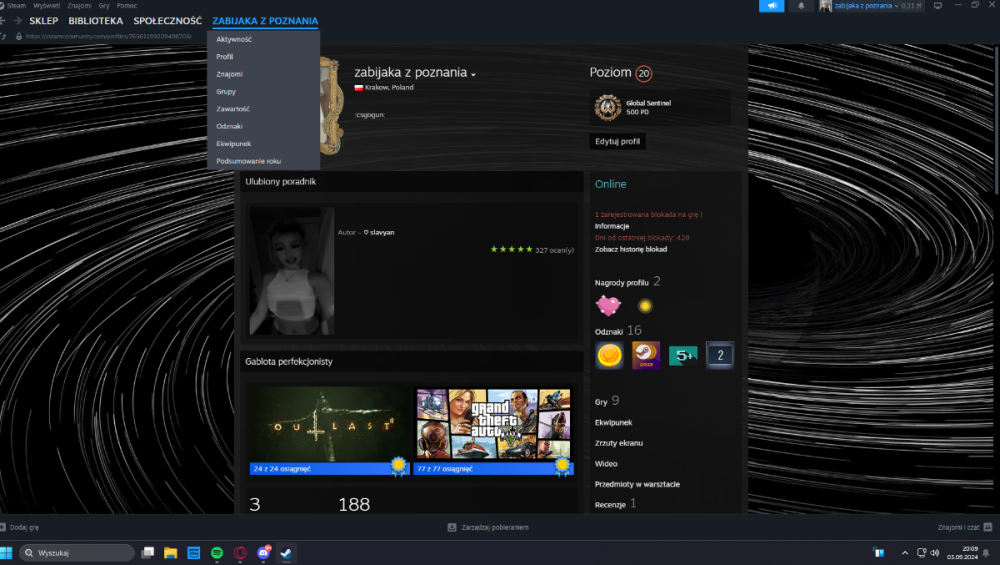
Task: Open Zobacz historię blokad link
Action: click(x=631, y=249)
